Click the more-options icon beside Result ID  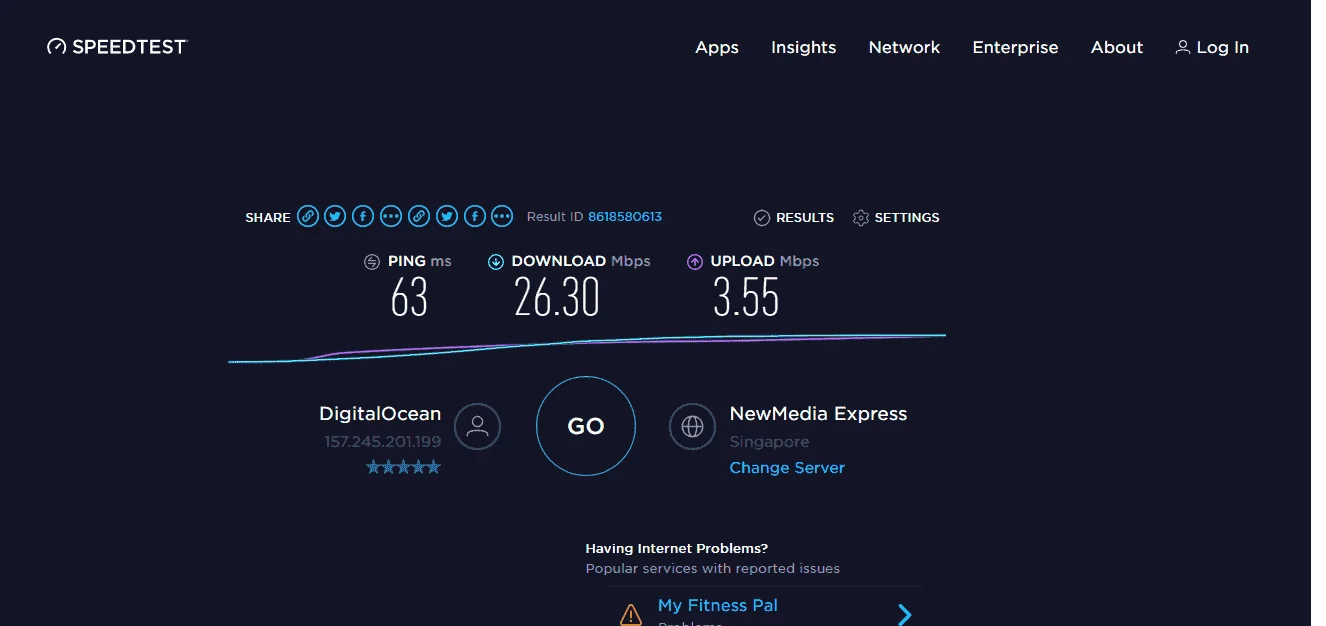point(503,216)
